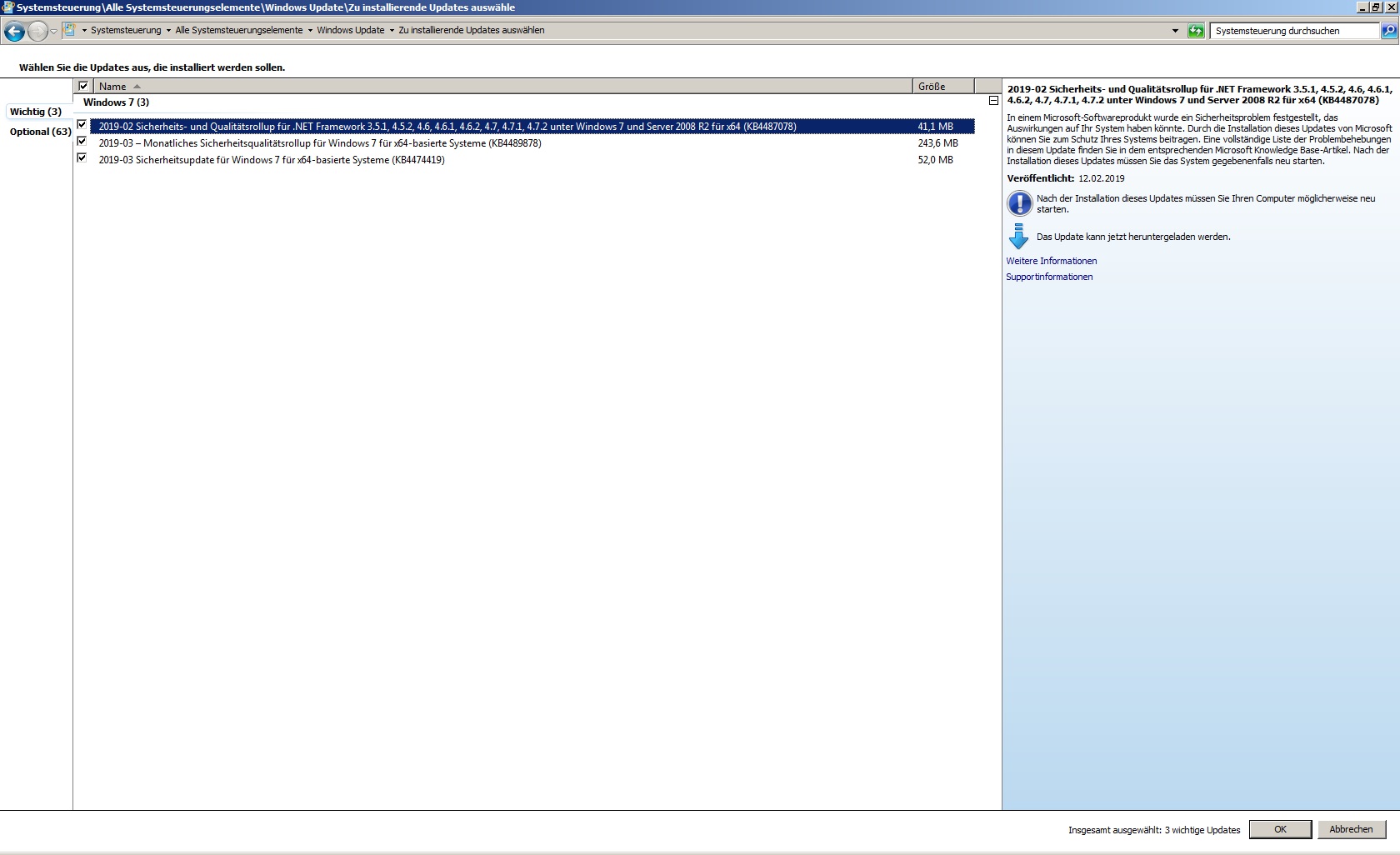Click 'Insgesamt ausgewählt: 3 wichtige Updates' text
The image size is (1400, 855).
pos(1154,830)
